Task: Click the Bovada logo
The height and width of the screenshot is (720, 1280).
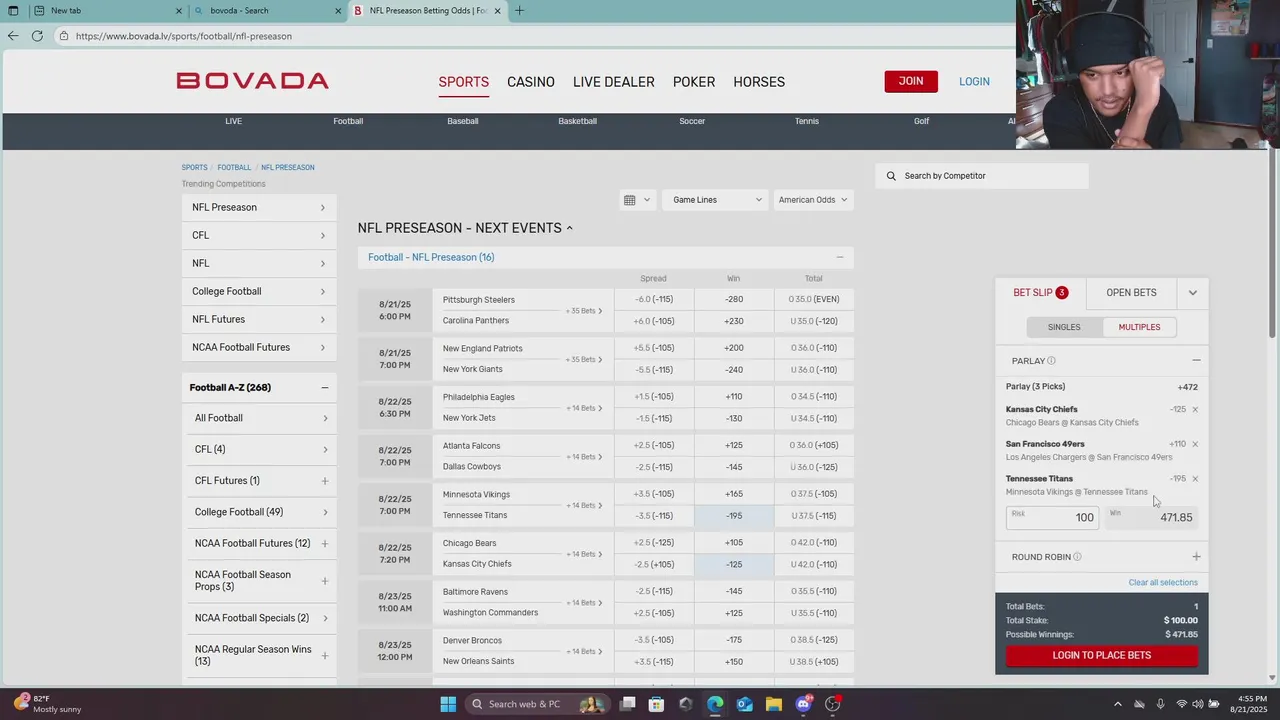Action: click(x=252, y=81)
